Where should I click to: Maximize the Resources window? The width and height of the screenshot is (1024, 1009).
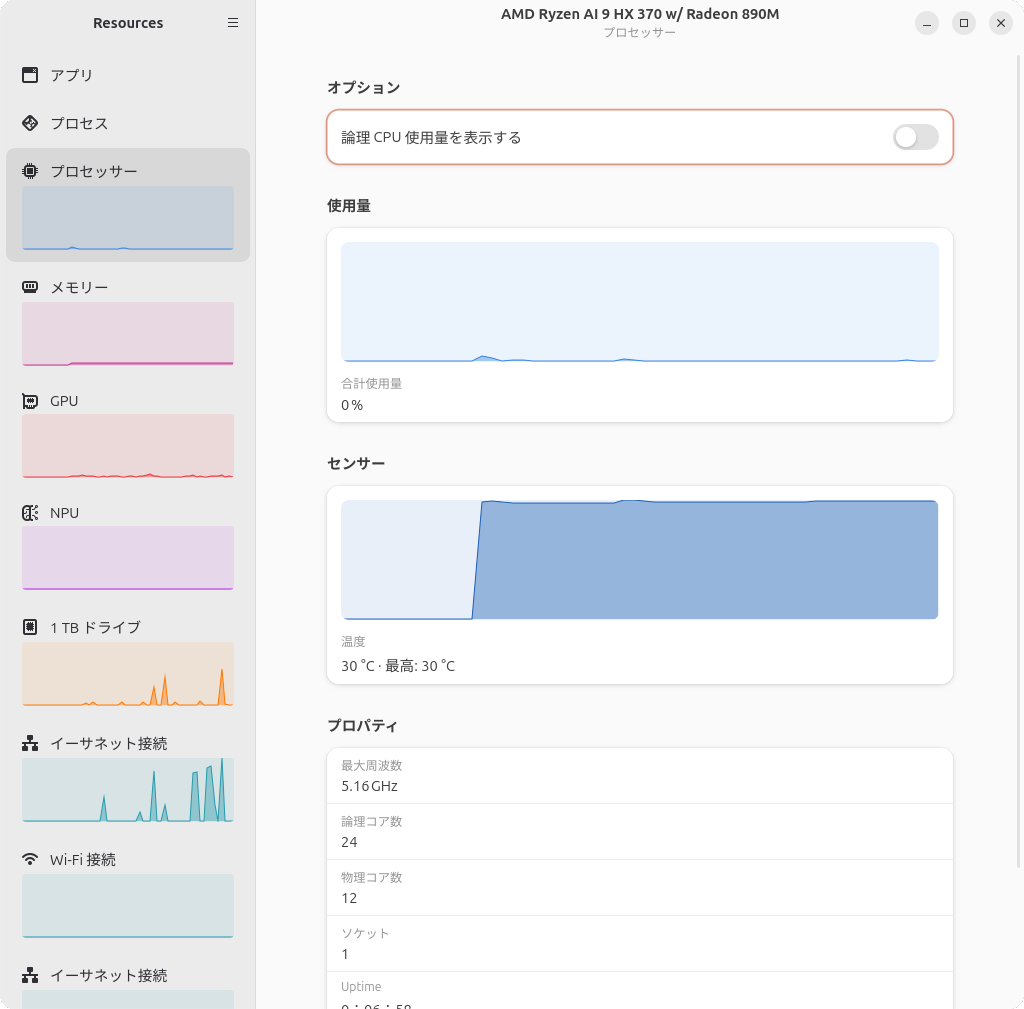click(963, 23)
